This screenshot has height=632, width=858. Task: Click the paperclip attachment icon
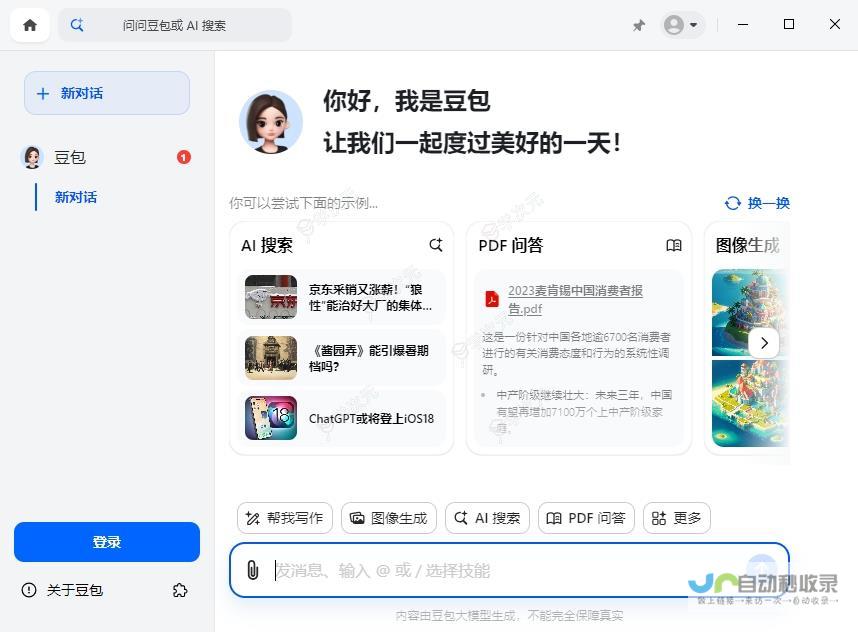pos(252,570)
